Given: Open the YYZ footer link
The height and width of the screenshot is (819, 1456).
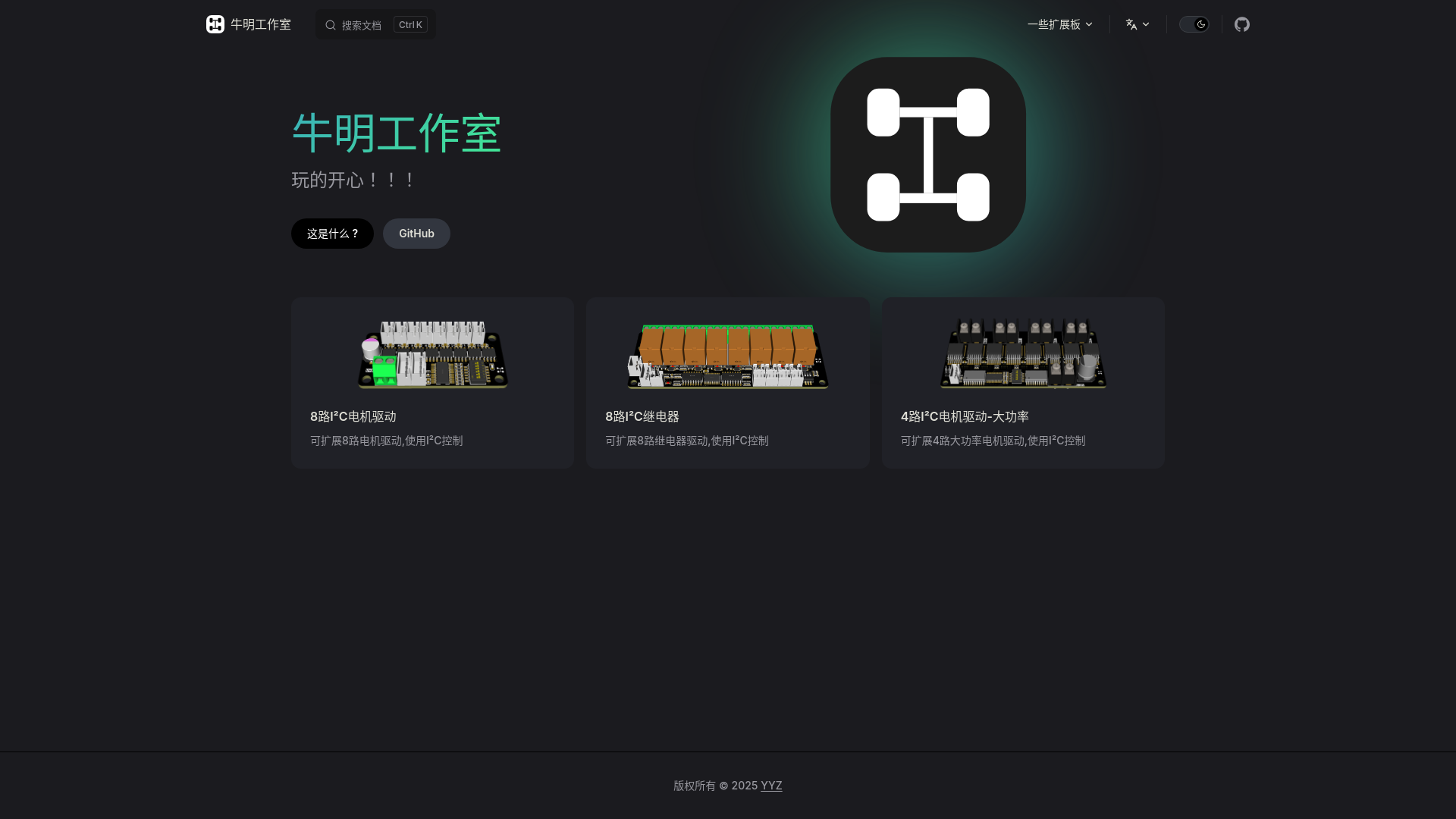Looking at the screenshot, I should tap(771, 786).
